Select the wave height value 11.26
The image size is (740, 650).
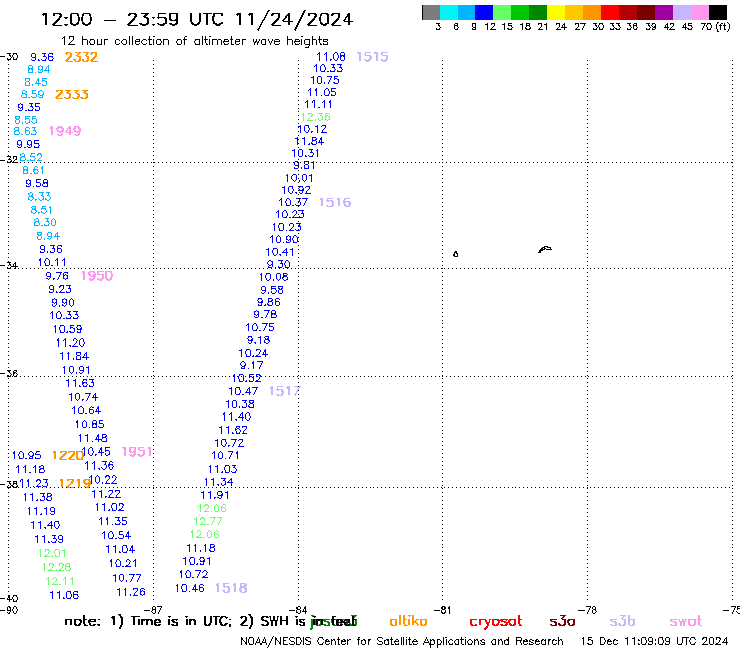coord(131,592)
